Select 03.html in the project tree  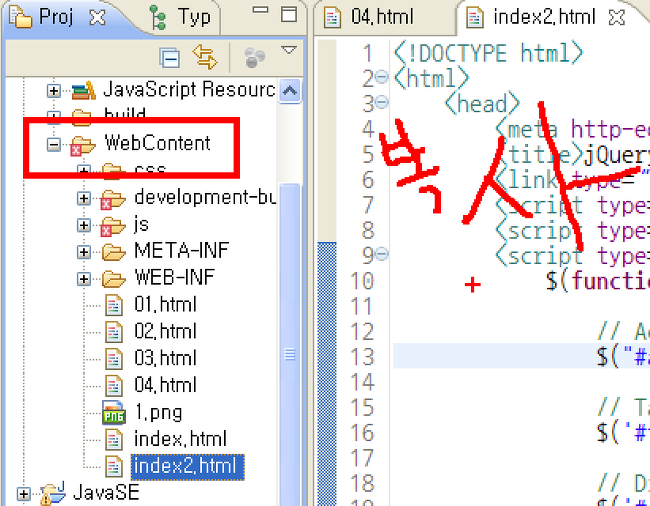click(165, 359)
